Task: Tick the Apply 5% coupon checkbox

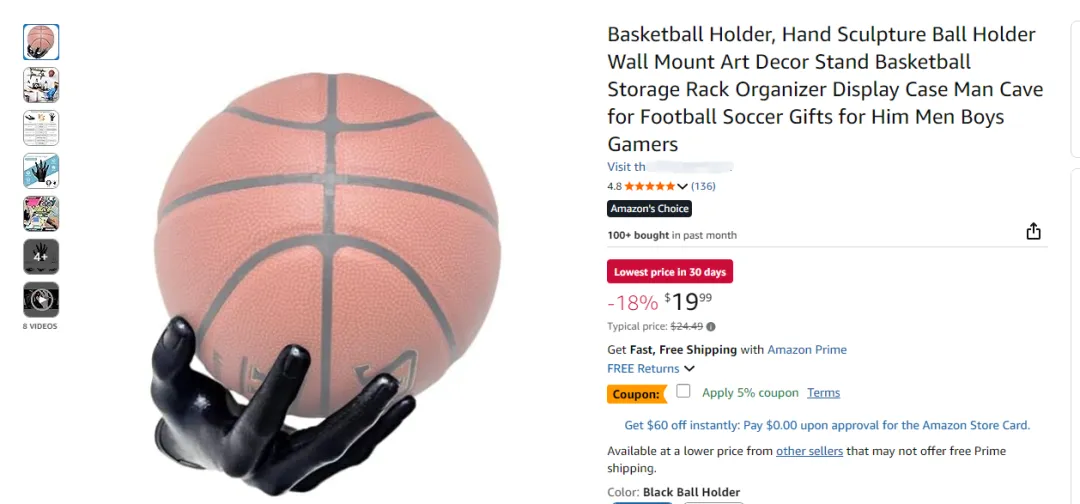Action: tap(683, 391)
